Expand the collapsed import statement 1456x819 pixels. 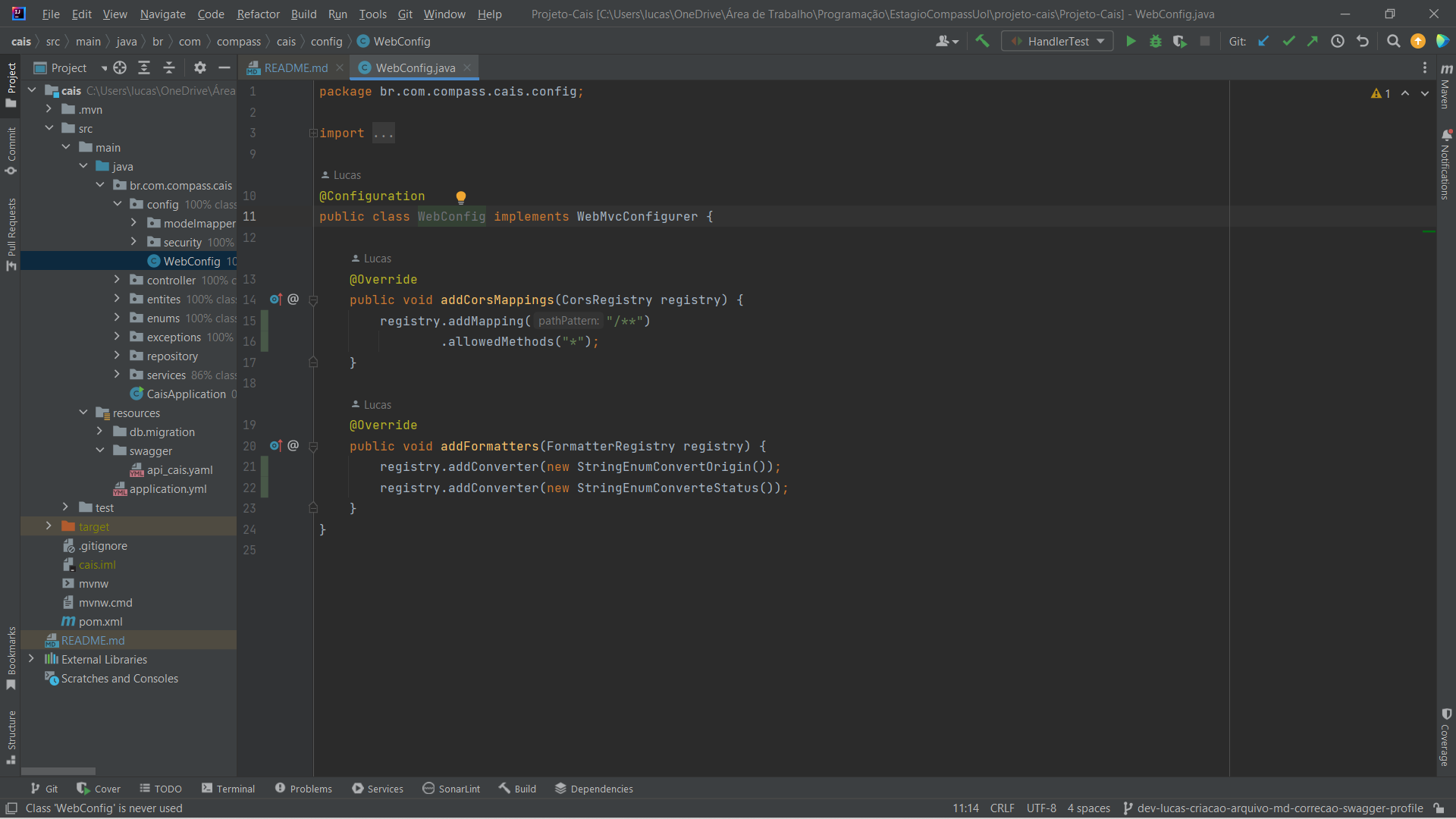click(313, 133)
